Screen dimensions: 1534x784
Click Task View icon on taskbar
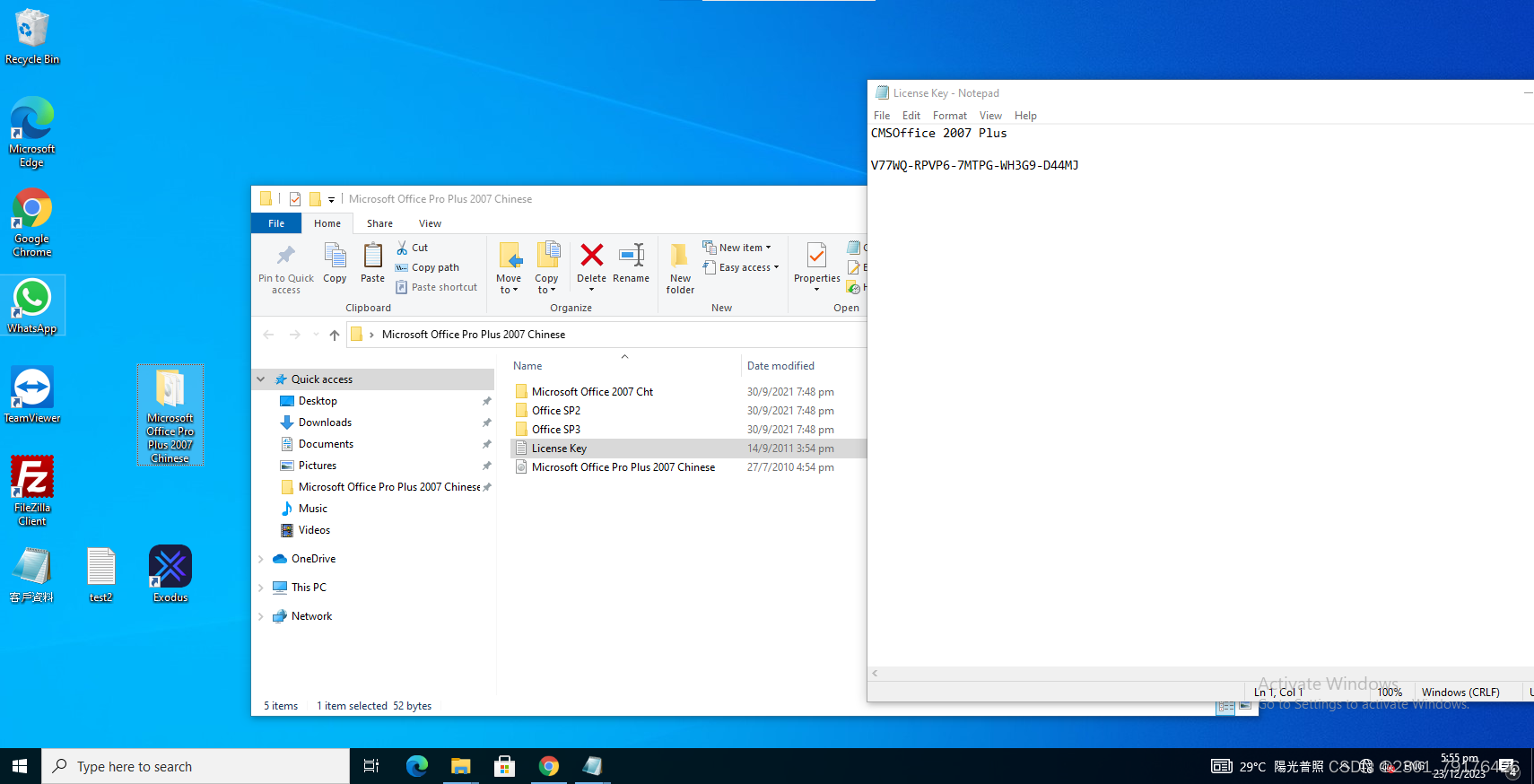(371, 766)
